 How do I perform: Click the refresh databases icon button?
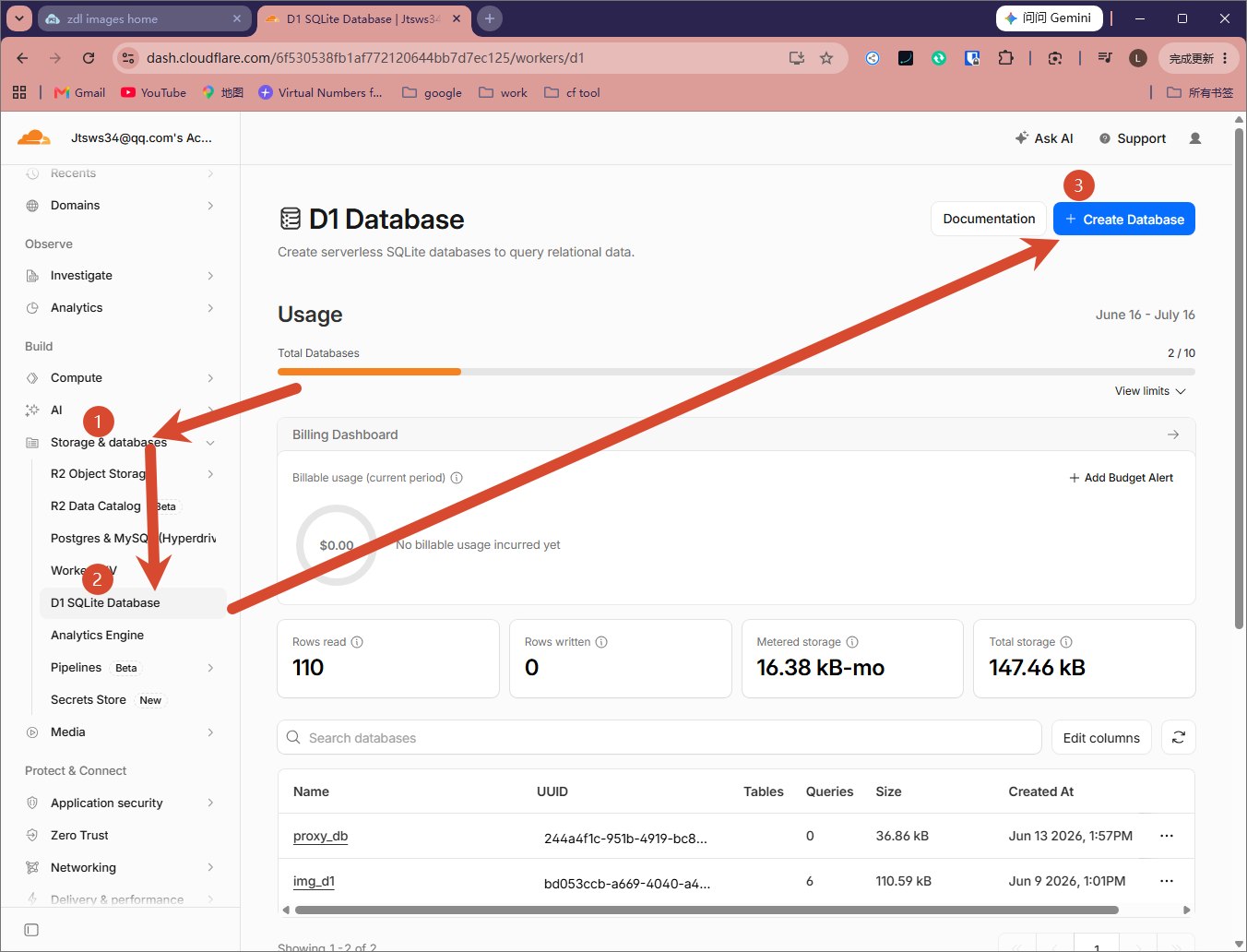click(x=1179, y=737)
